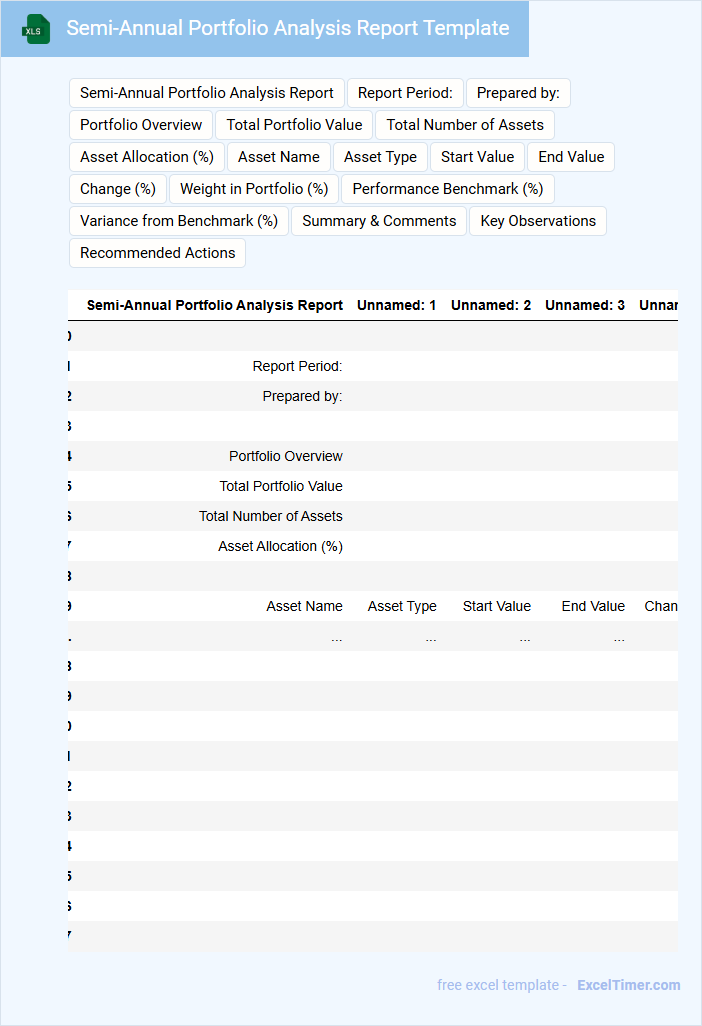This screenshot has height=1026, width=702.
Task: Open the ExcelTimer.com link
Action: tap(628, 985)
